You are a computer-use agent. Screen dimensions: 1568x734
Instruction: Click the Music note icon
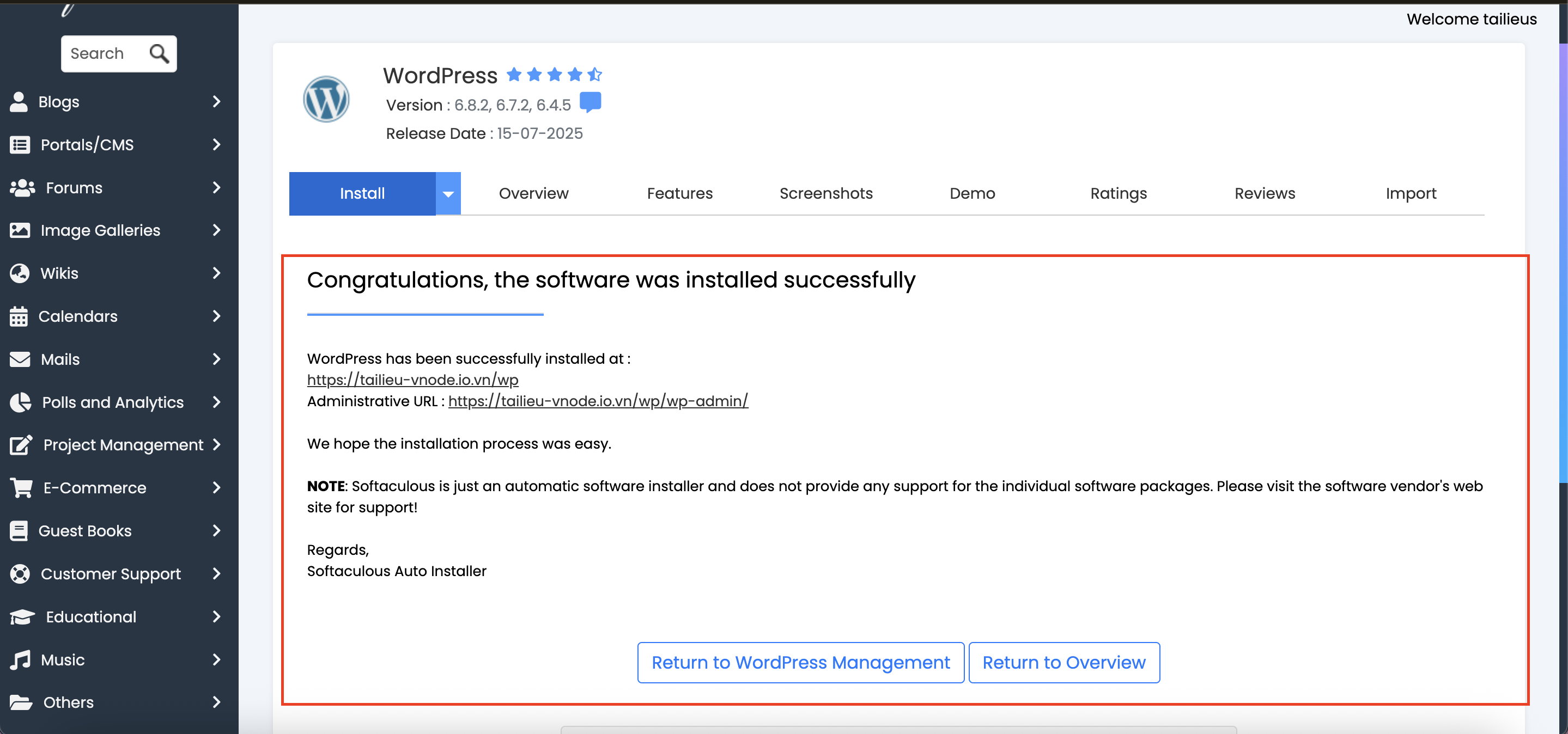click(20, 660)
